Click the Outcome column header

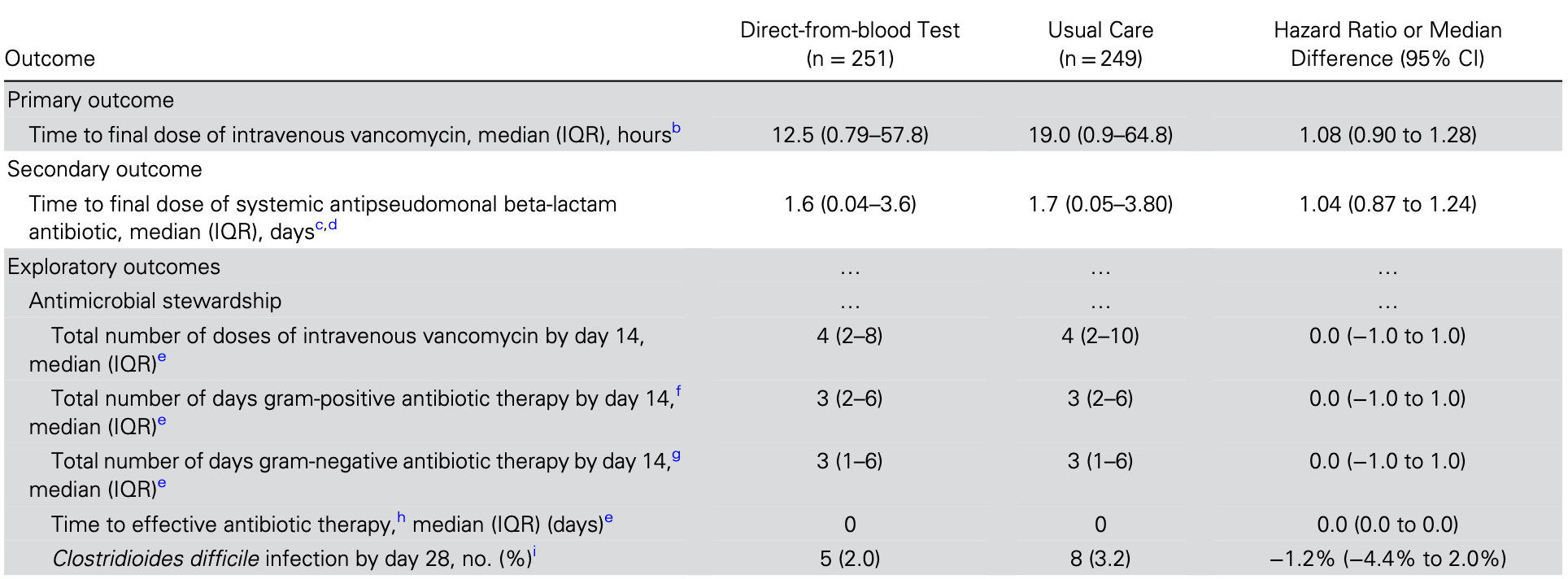(50, 59)
